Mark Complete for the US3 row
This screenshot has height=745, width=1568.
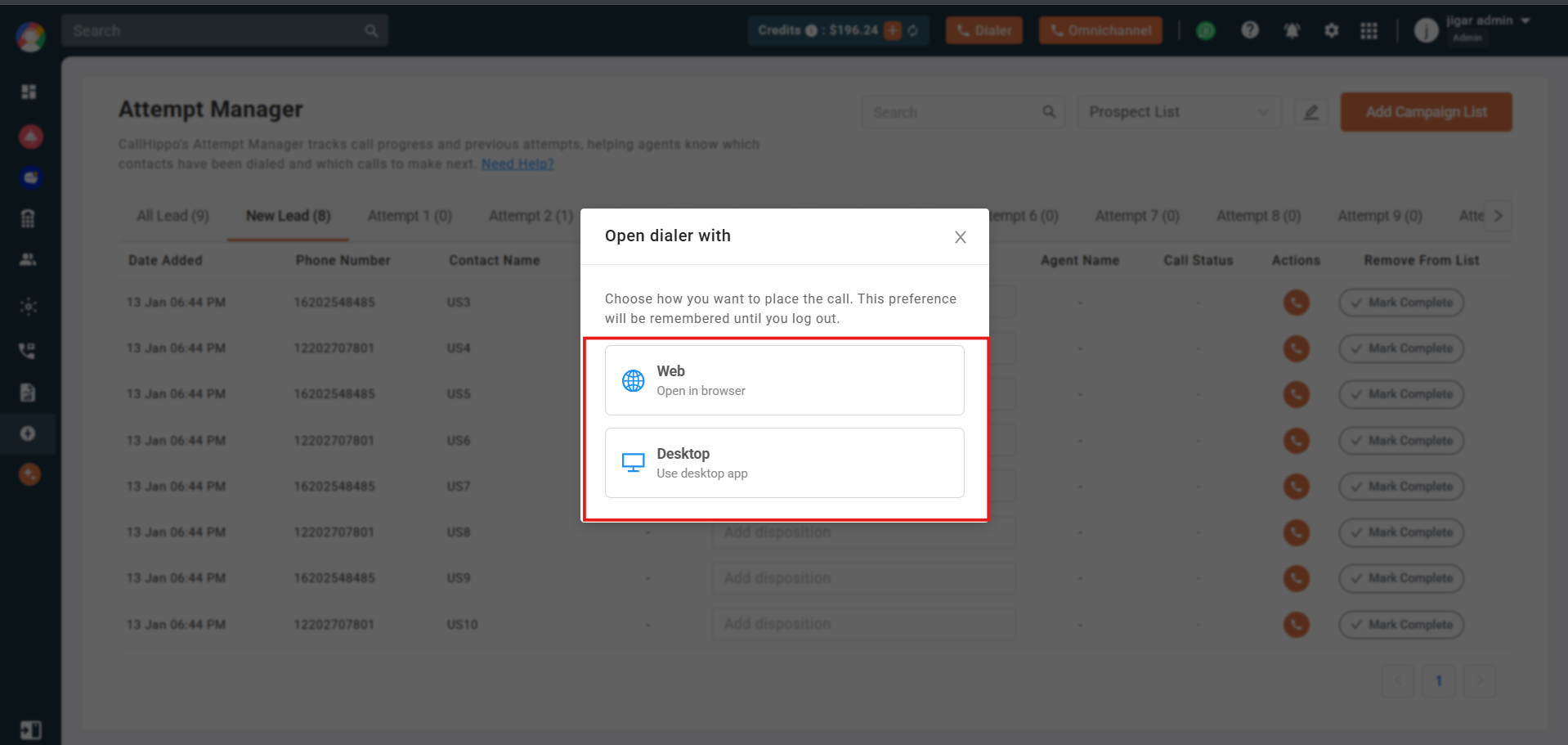(1401, 303)
